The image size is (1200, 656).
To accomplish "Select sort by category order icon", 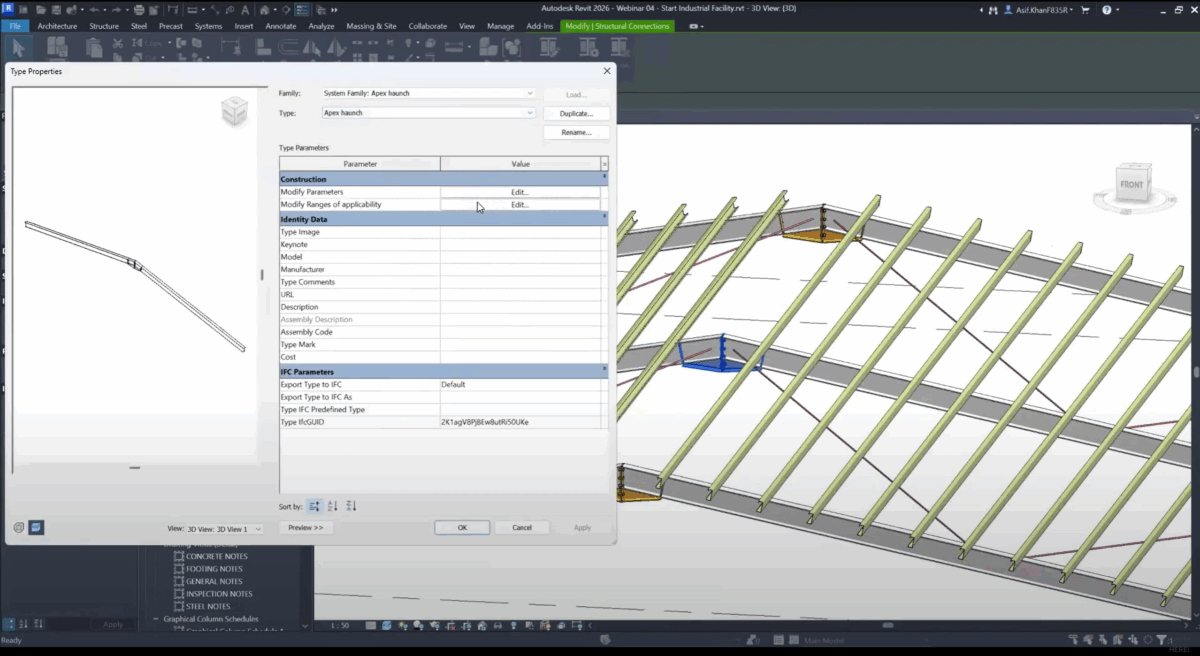I will pyautogui.click(x=314, y=506).
